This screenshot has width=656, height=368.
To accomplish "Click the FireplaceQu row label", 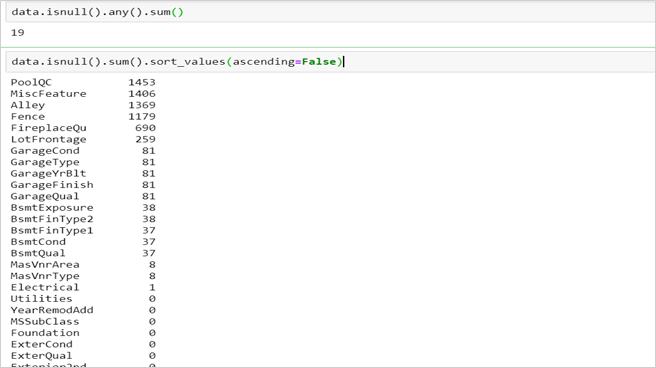I will pyautogui.click(x=49, y=128).
